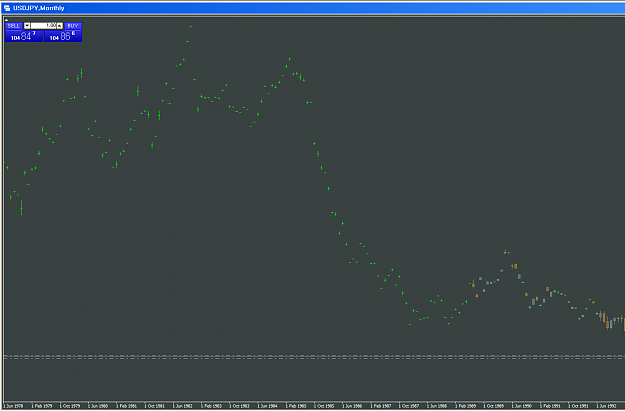Decrease trade volume with the down arrow
This screenshot has height=411, width=625.
point(27,26)
